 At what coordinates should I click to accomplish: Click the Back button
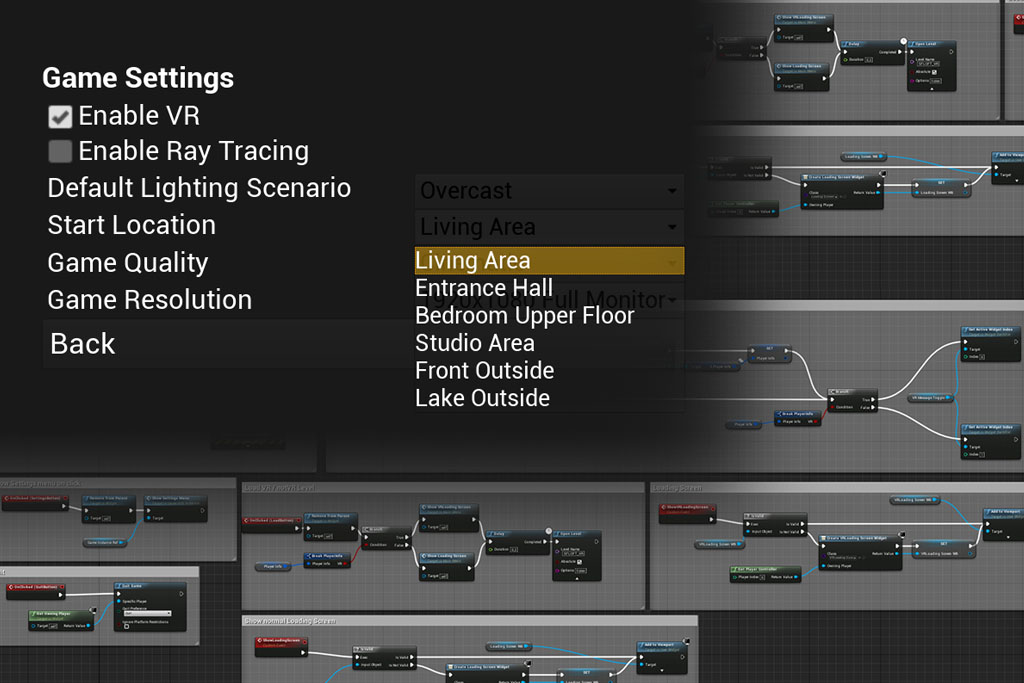coord(83,344)
